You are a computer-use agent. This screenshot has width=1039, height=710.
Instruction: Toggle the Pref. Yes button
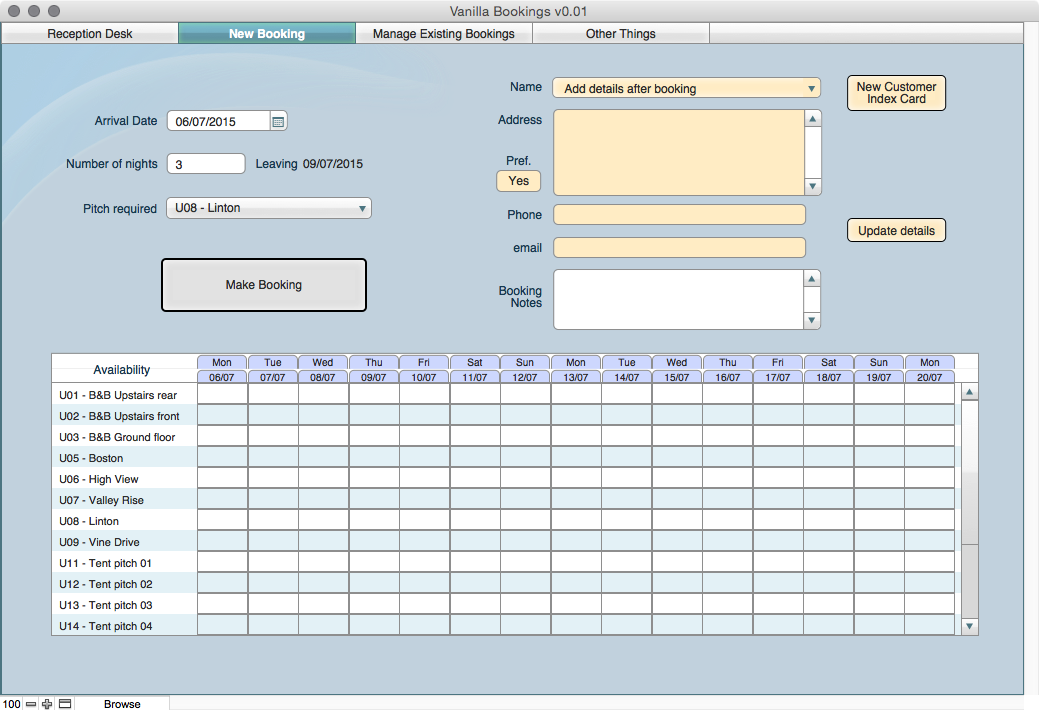(518, 181)
